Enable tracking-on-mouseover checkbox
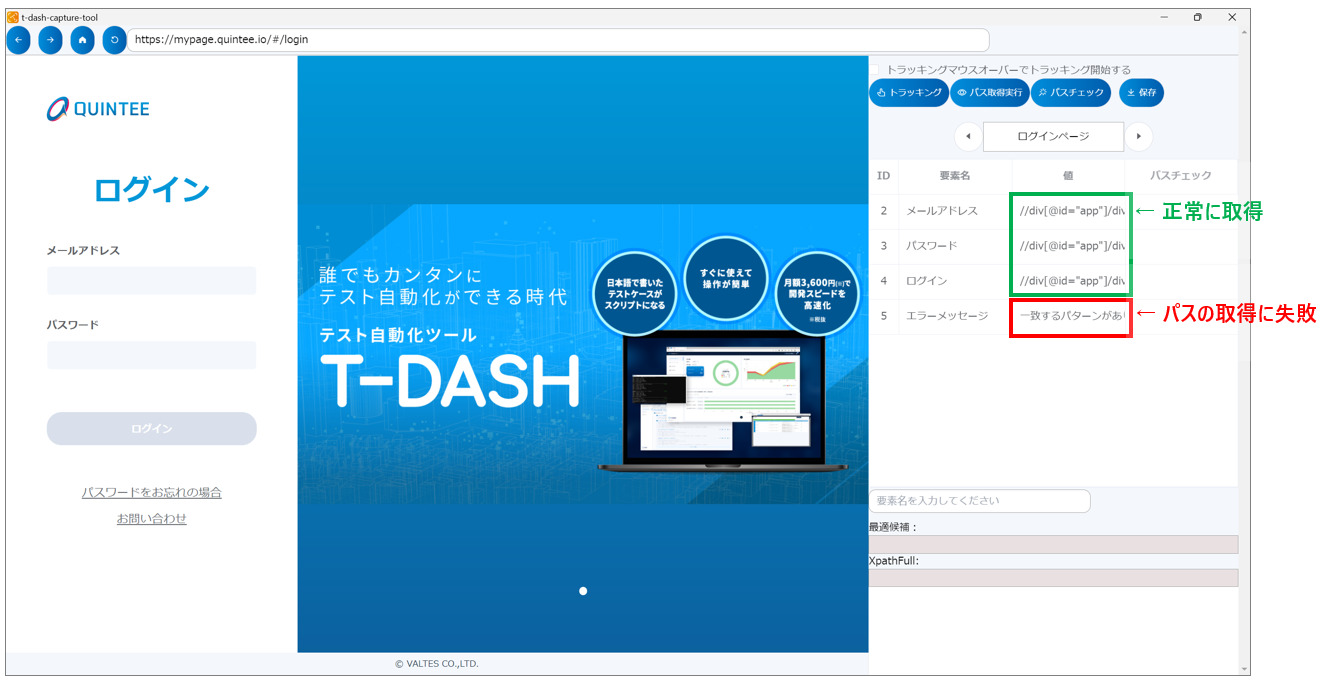 click(874, 70)
